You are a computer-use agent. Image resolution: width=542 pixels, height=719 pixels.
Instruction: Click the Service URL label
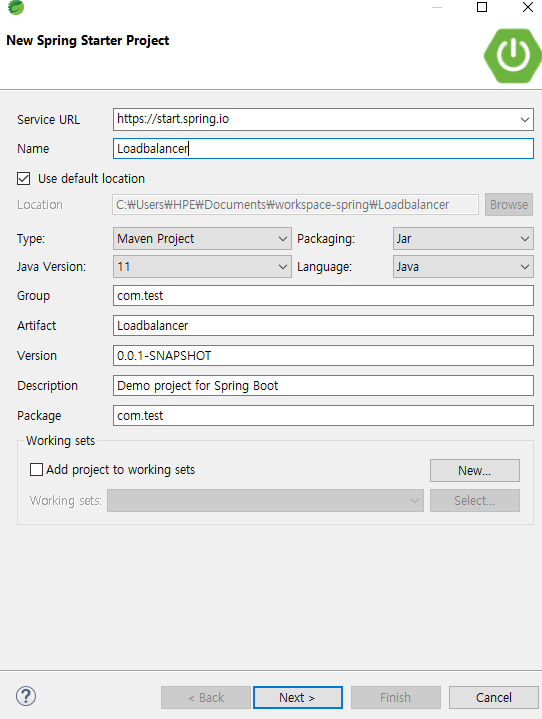point(48,120)
